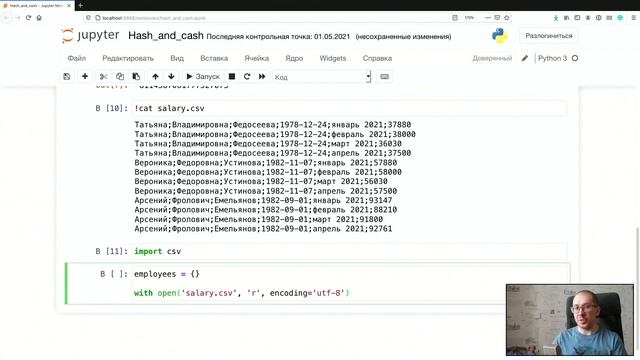Restart the kernel circular arrow icon
Image resolution: width=640 pixels, height=360 pixels.
point(247,76)
